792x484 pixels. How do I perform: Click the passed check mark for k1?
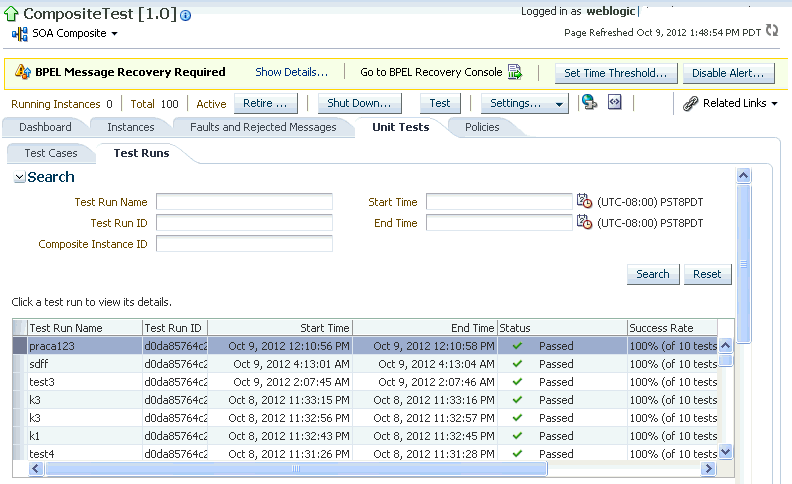(517, 436)
